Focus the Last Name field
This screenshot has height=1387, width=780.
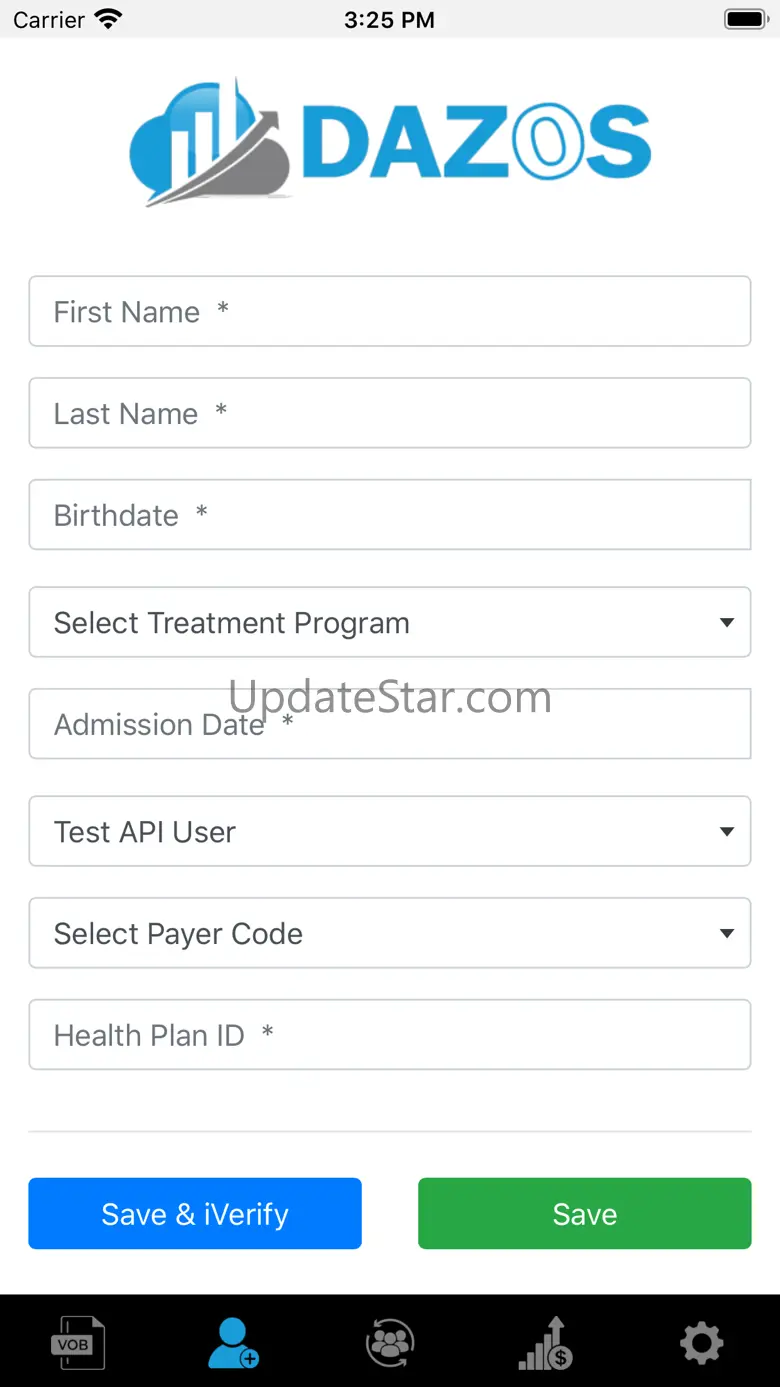(390, 413)
